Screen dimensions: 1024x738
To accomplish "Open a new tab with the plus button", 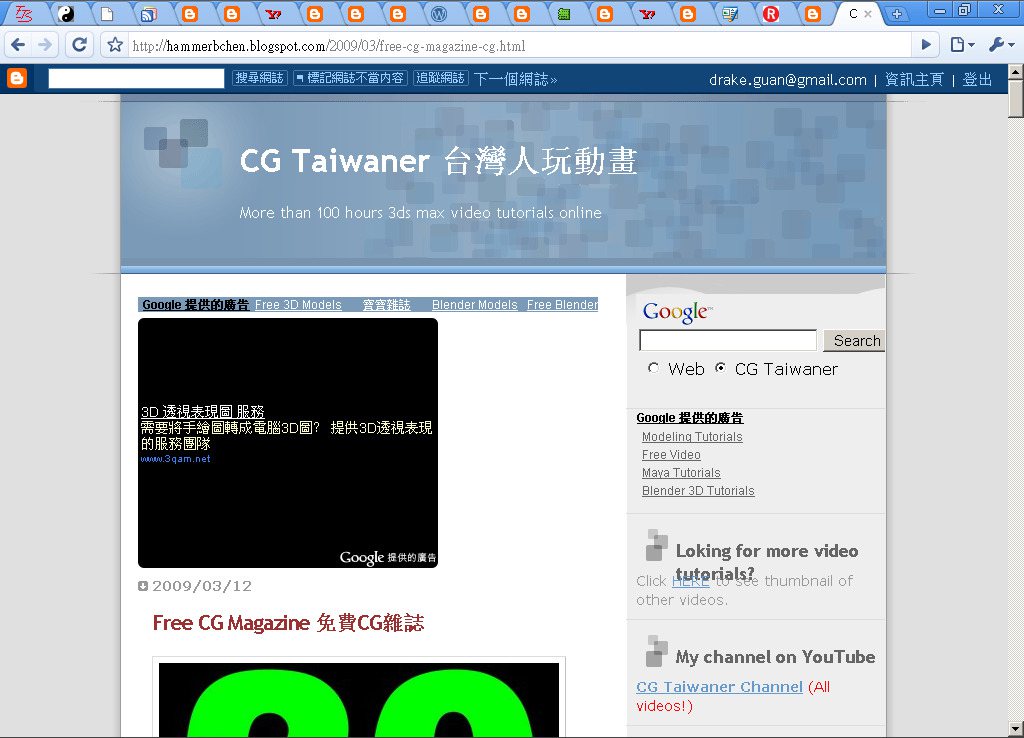I will [897, 14].
